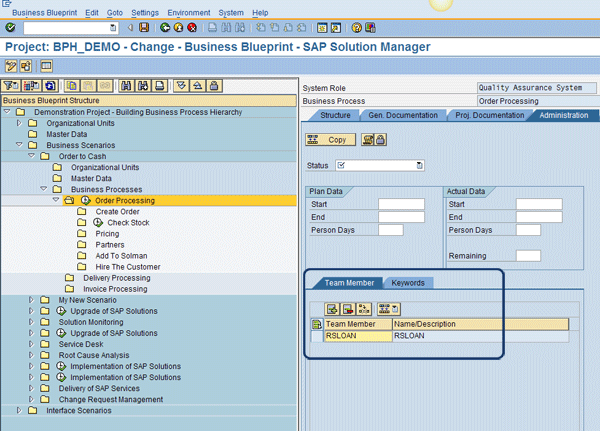Select the Create Order tree item
This screenshot has width=600, height=431.
point(117,212)
